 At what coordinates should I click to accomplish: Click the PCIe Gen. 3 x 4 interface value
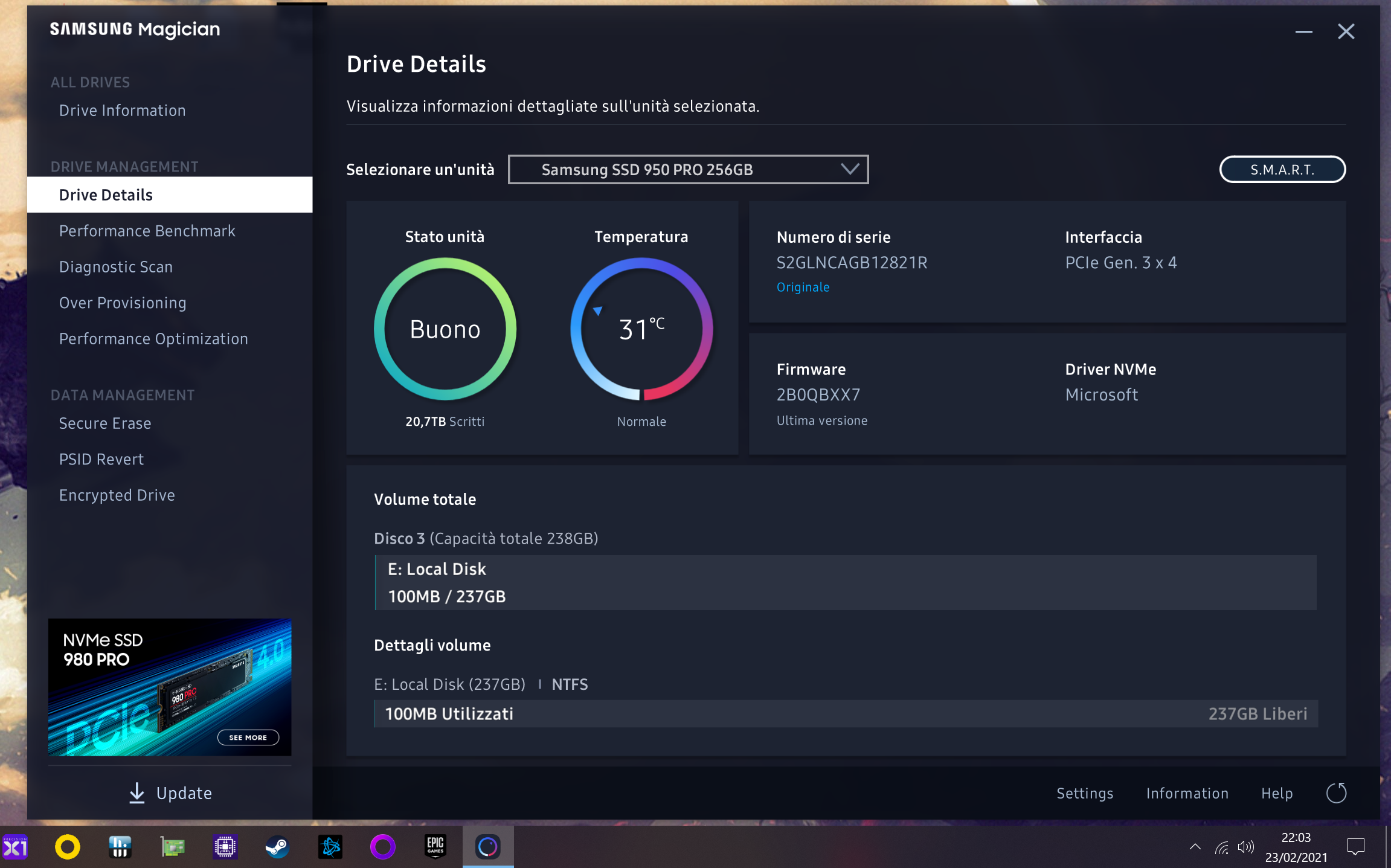pos(1121,263)
